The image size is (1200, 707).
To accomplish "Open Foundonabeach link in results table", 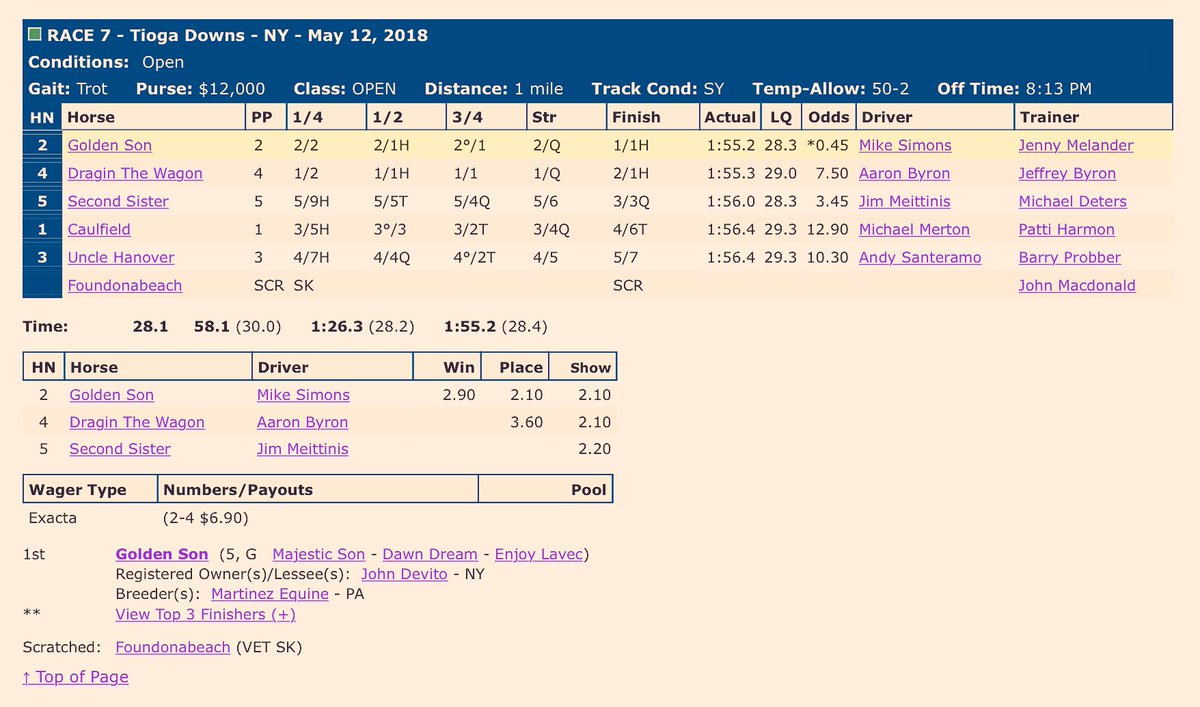I will coord(125,285).
